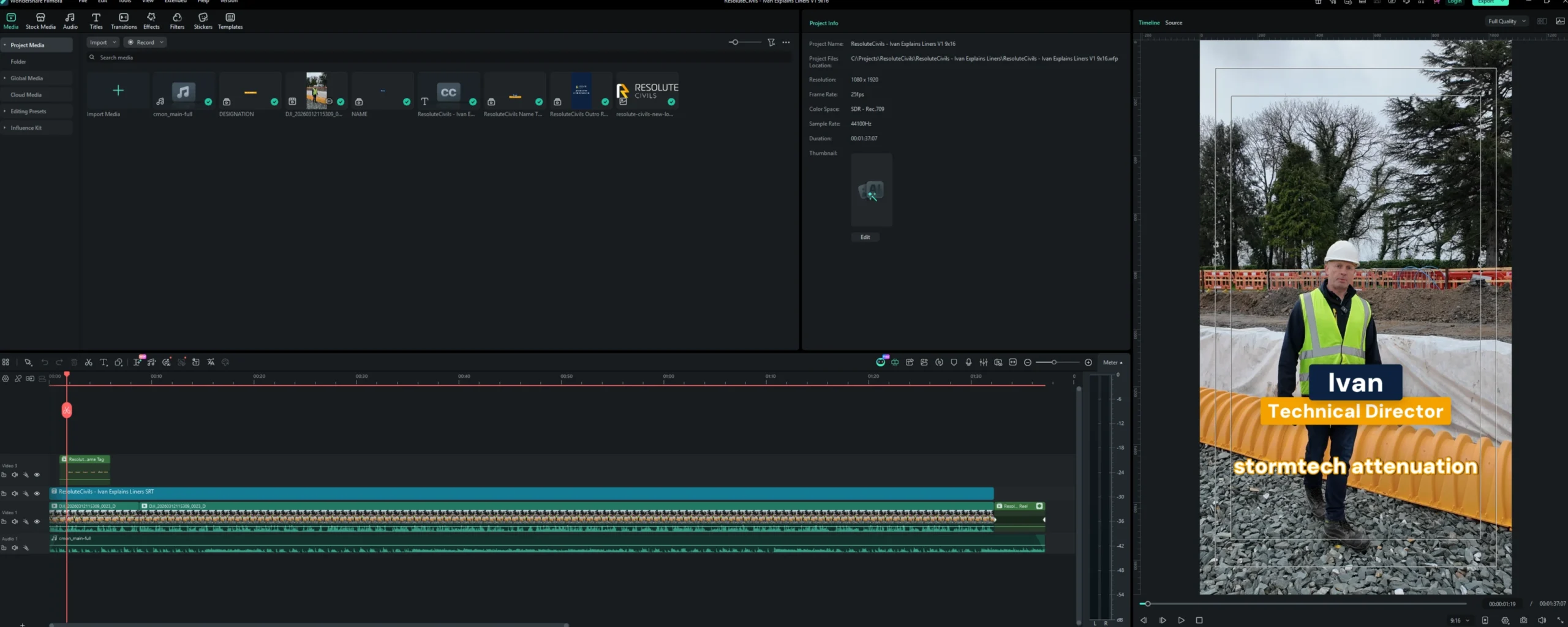Adjust the media thumbnail size slider
The width and height of the screenshot is (1568, 627).
(734, 42)
